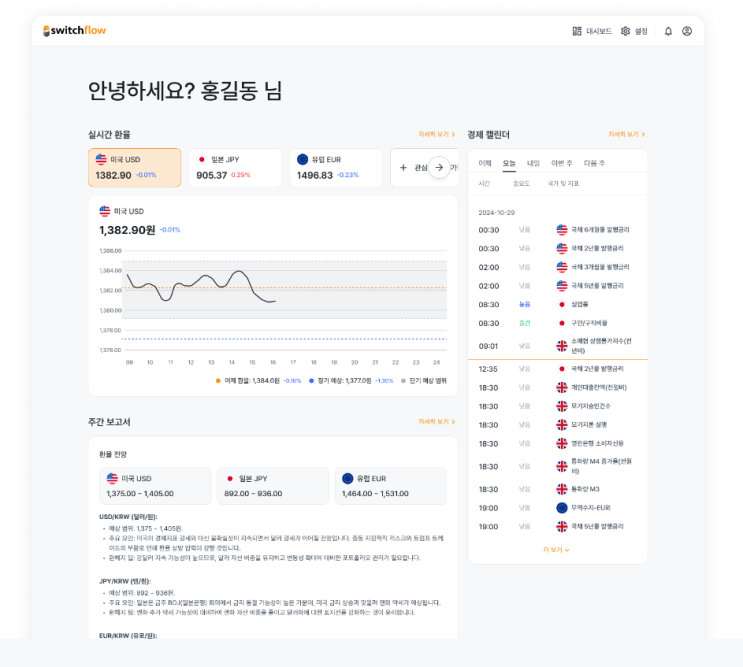Click US flag in 환율 전망 미국 USD card

[x=112, y=478]
